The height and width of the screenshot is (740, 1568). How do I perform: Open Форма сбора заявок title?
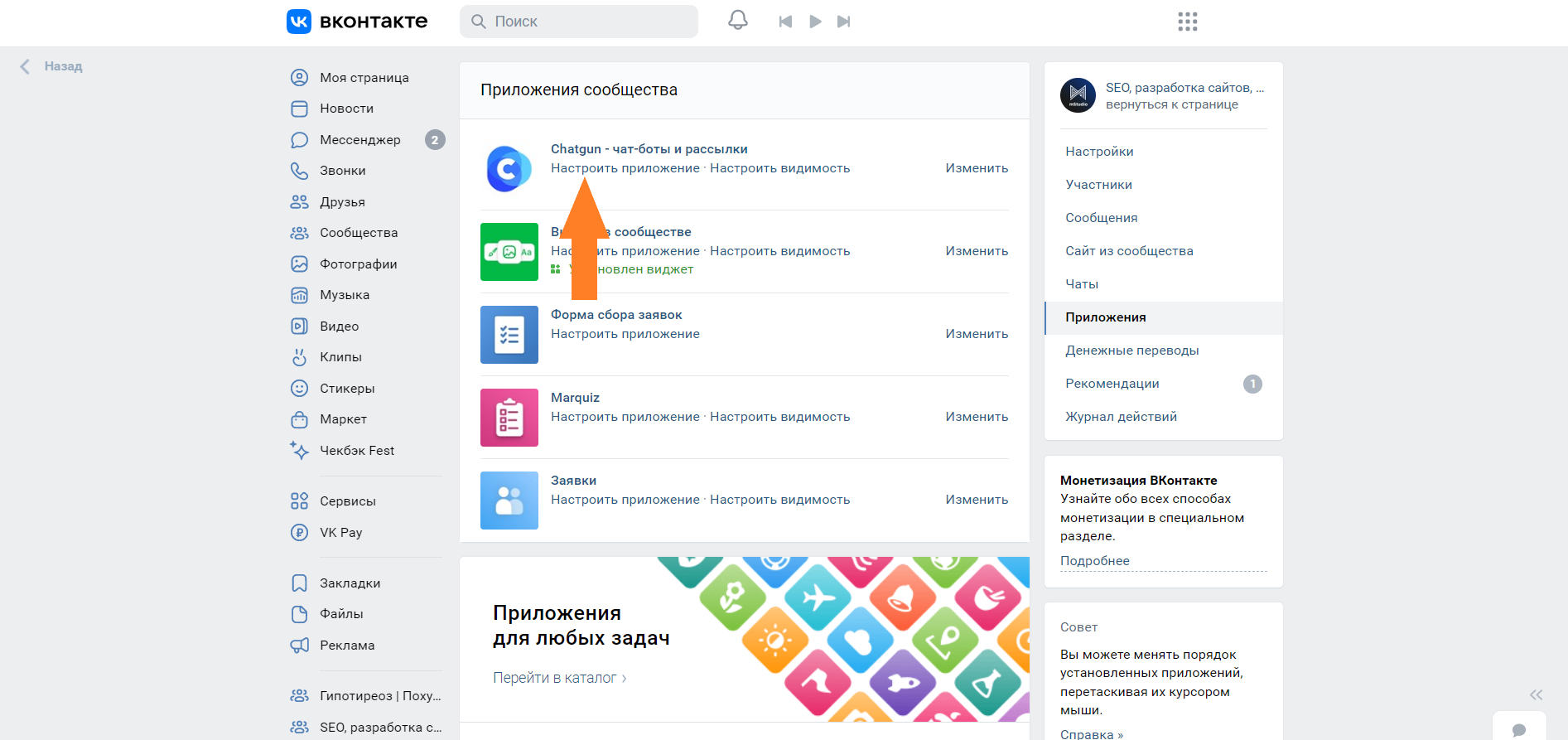point(616,315)
